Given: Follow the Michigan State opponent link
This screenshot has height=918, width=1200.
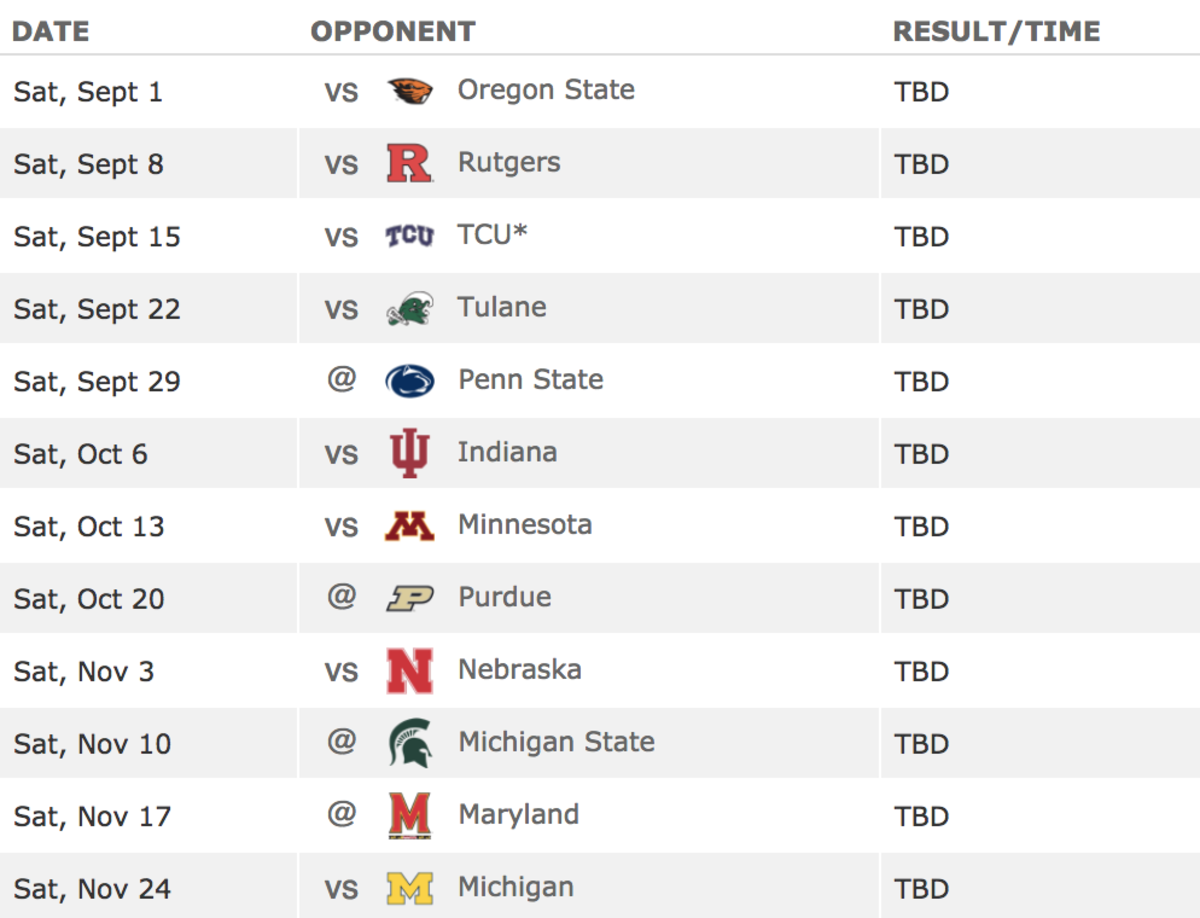Looking at the screenshot, I should (x=556, y=742).
